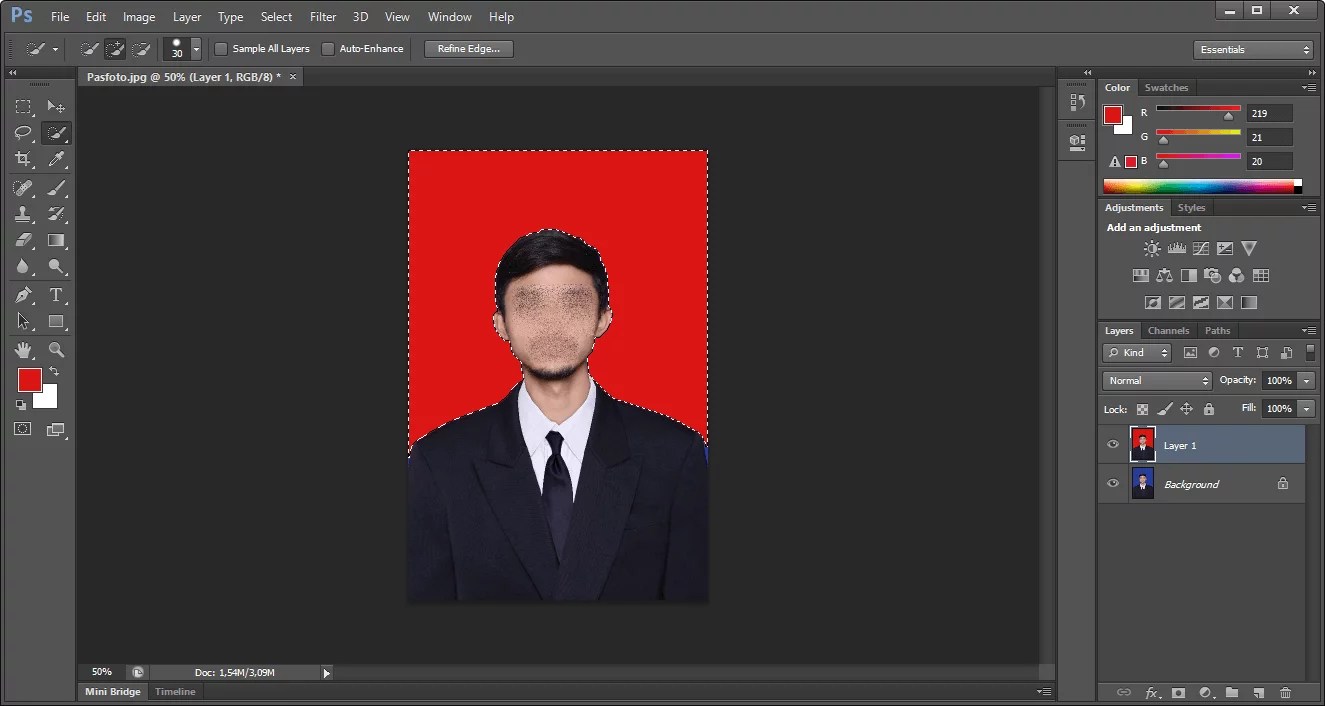Expand the layer Opacity dropdown arrow
Viewport: 1325px width, 706px height.
1306,381
